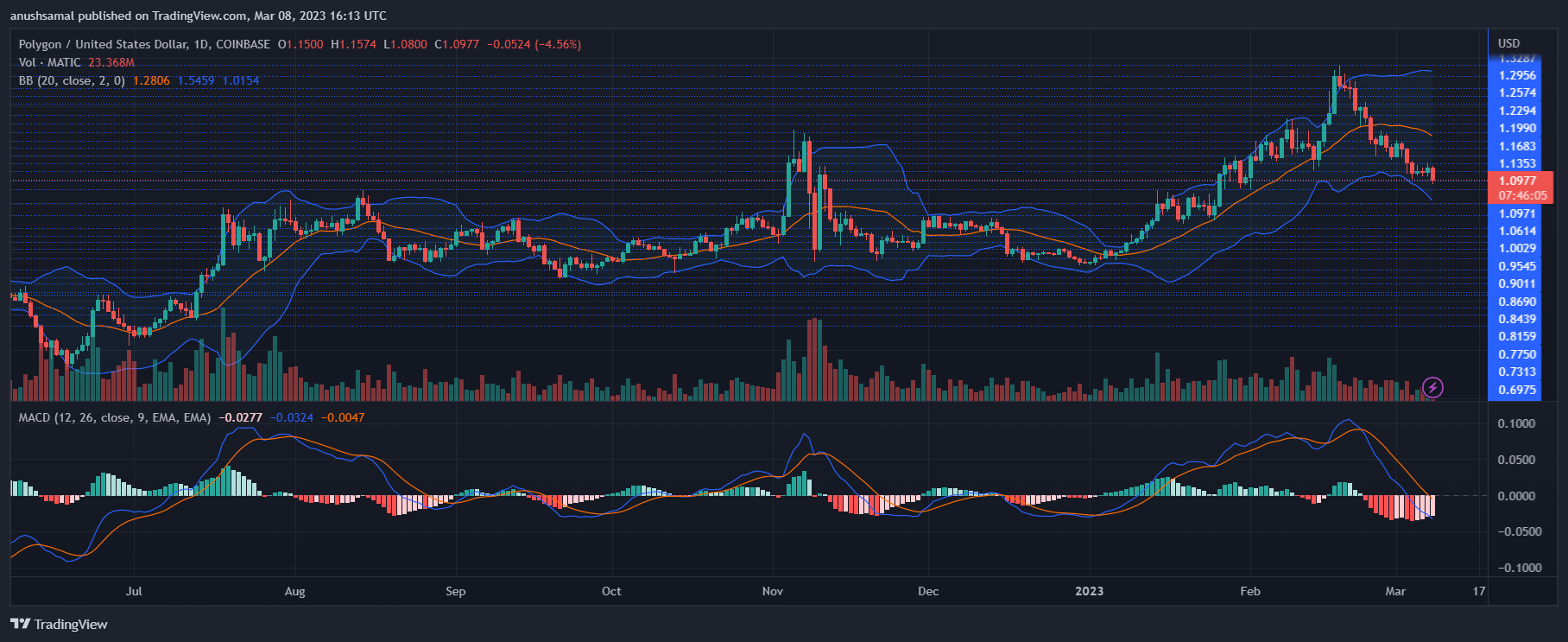The width and height of the screenshot is (1568, 642).
Task: Click the 1.2956 price axis label
Action: point(1517,75)
